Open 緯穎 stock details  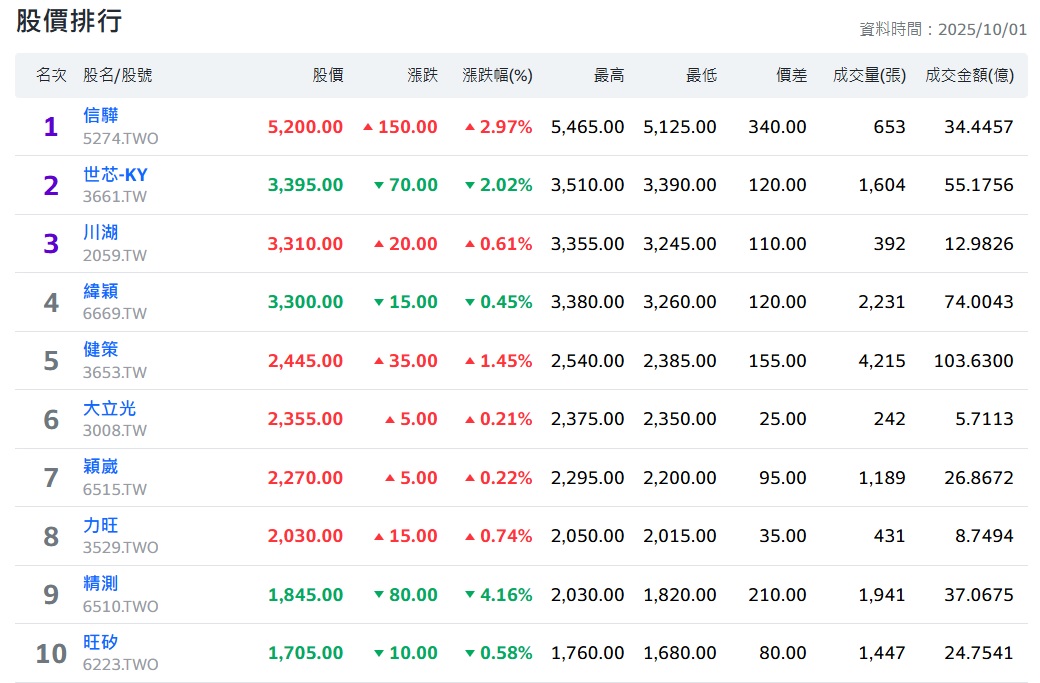(x=101, y=292)
